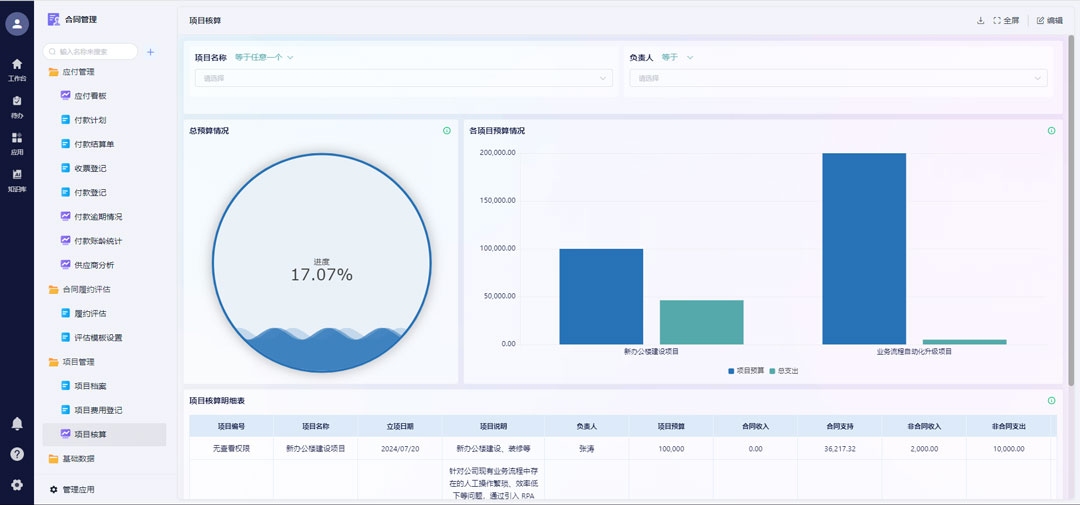
Task: Click the plus icon beside search box
Action: click(150, 52)
